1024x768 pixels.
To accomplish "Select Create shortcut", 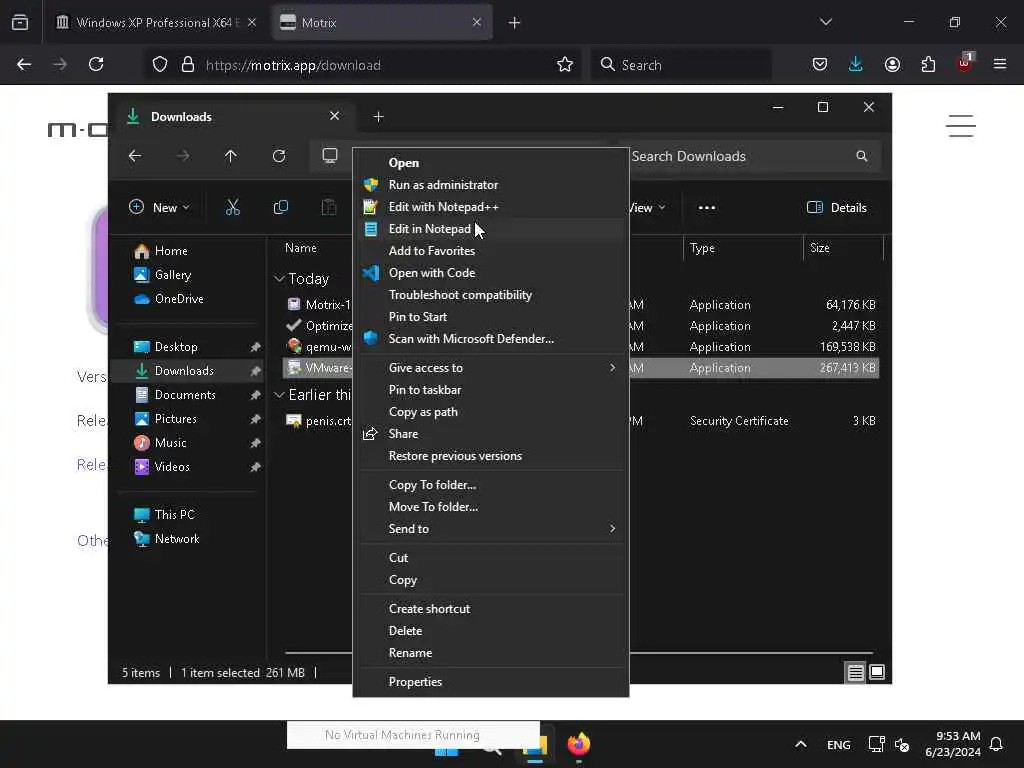I will (490, 609).
